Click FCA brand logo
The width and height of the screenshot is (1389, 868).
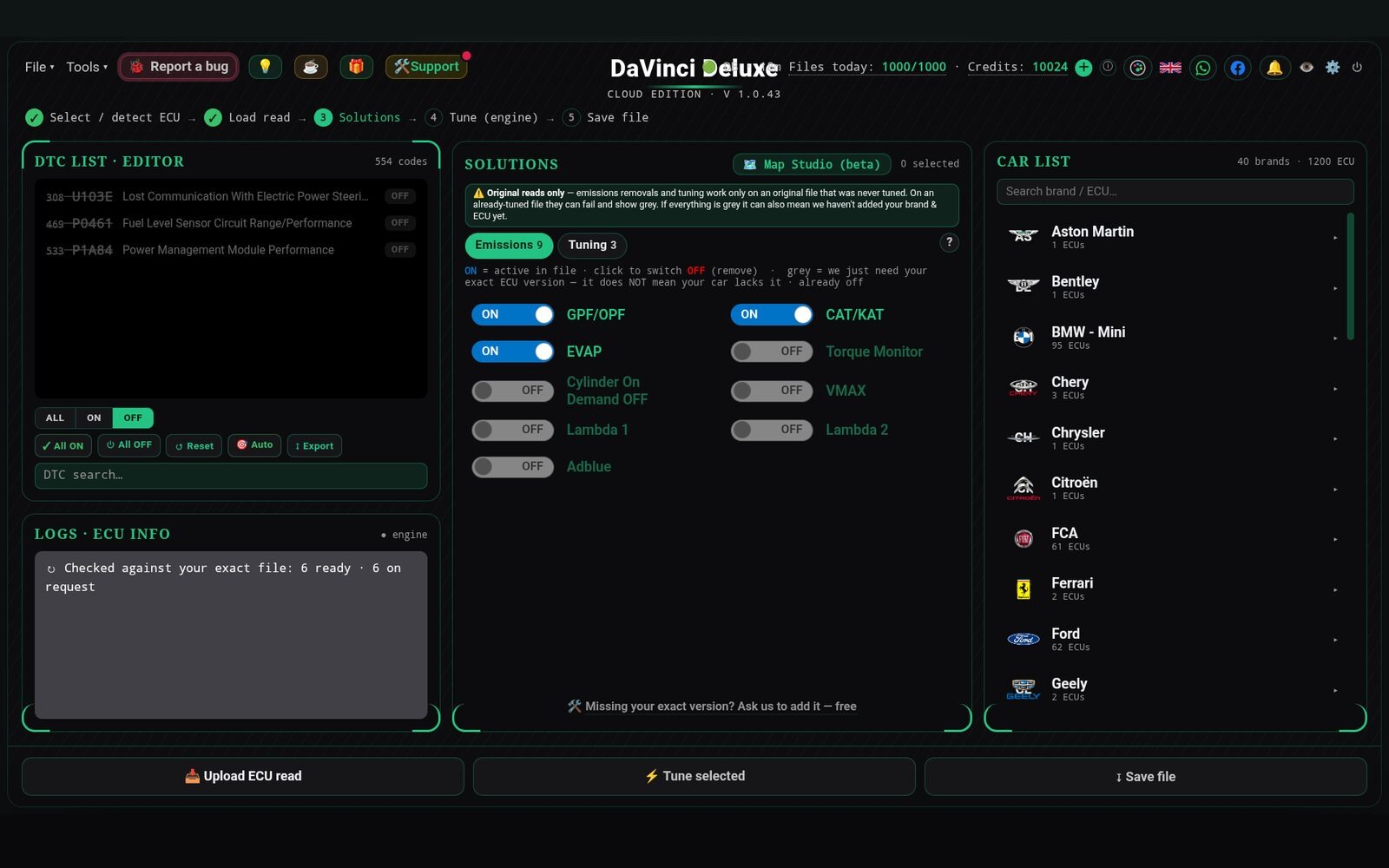click(1024, 538)
